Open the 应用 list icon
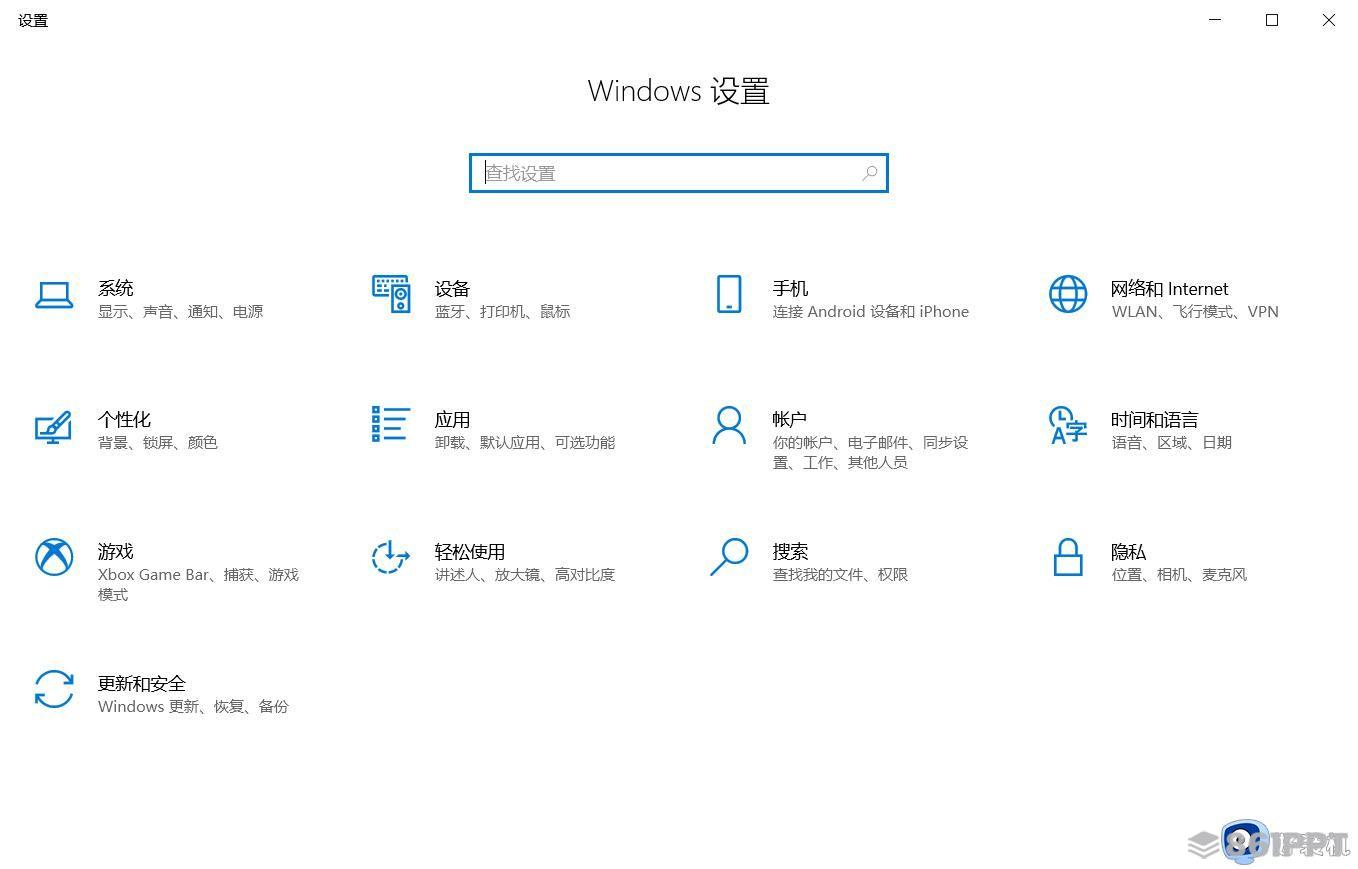 pos(391,424)
